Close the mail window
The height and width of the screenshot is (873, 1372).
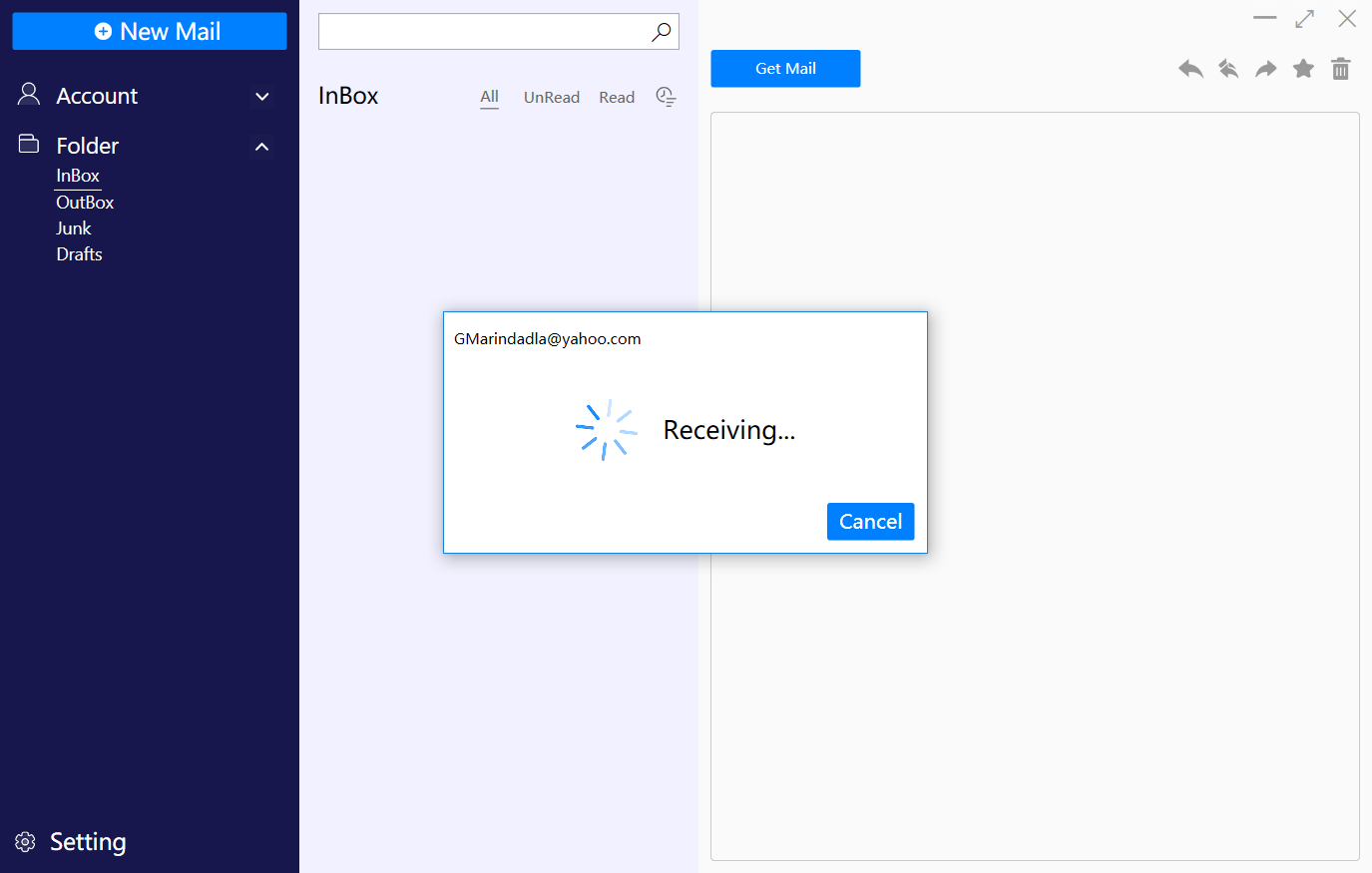(1347, 18)
